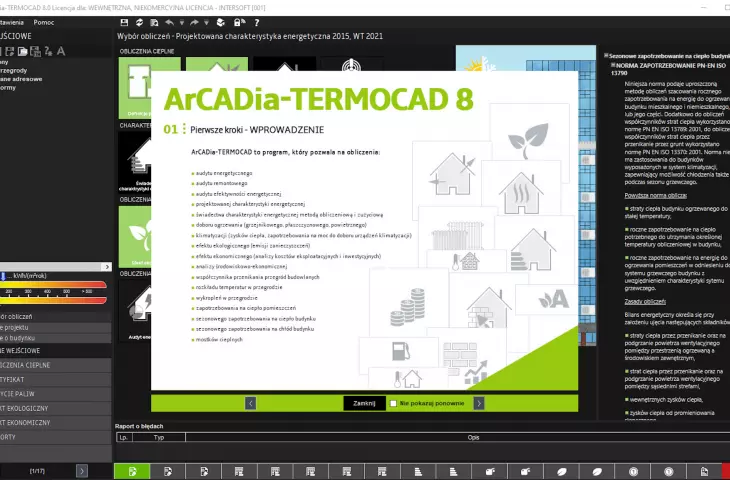
Task: Save the project with the floppy icon
Action: [x=124, y=22]
